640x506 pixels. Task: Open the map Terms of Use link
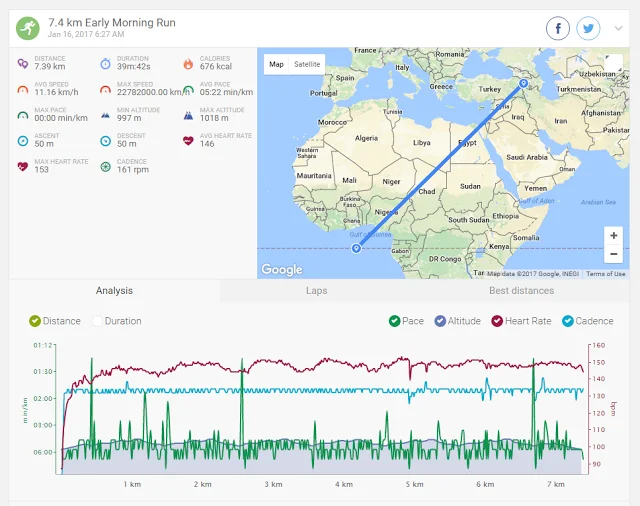pyautogui.click(x=606, y=274)
